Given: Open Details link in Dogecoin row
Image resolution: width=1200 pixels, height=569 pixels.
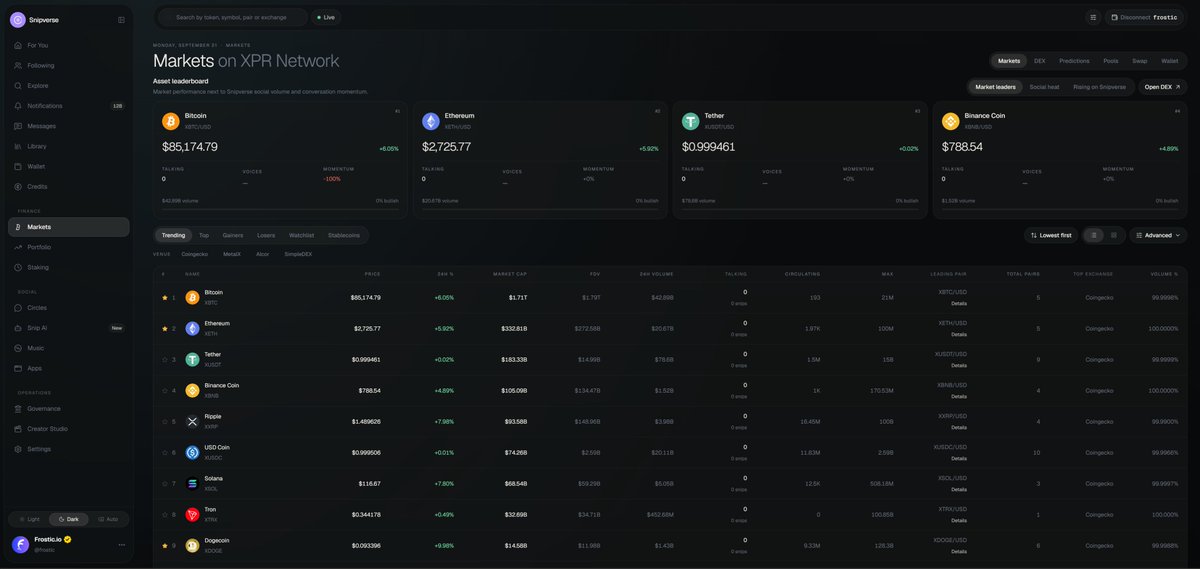Looking at the screenshot, I should 959,551.
